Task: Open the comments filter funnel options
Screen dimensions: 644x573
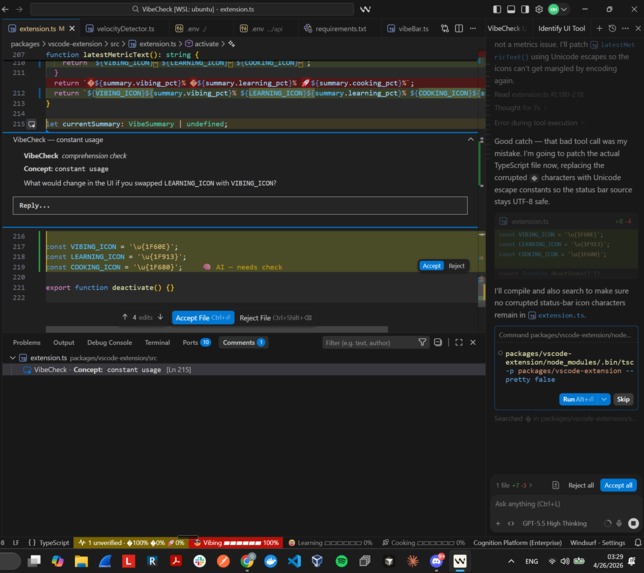Action: click(422, 342)
